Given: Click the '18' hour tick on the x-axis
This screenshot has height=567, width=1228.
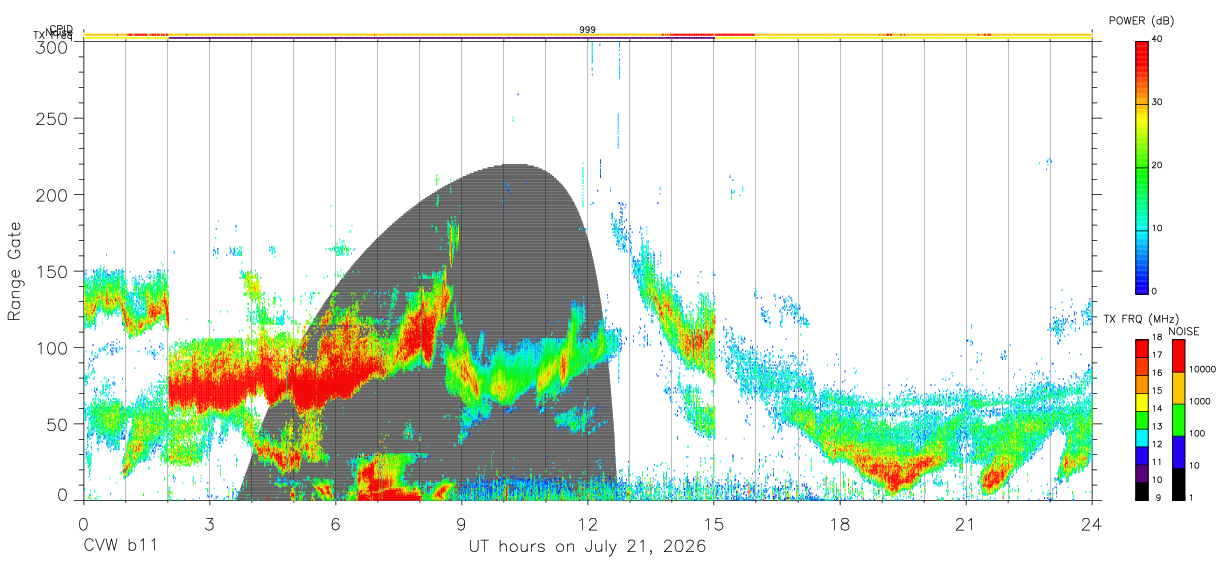Looking at the screenshot, I should 839,524.
